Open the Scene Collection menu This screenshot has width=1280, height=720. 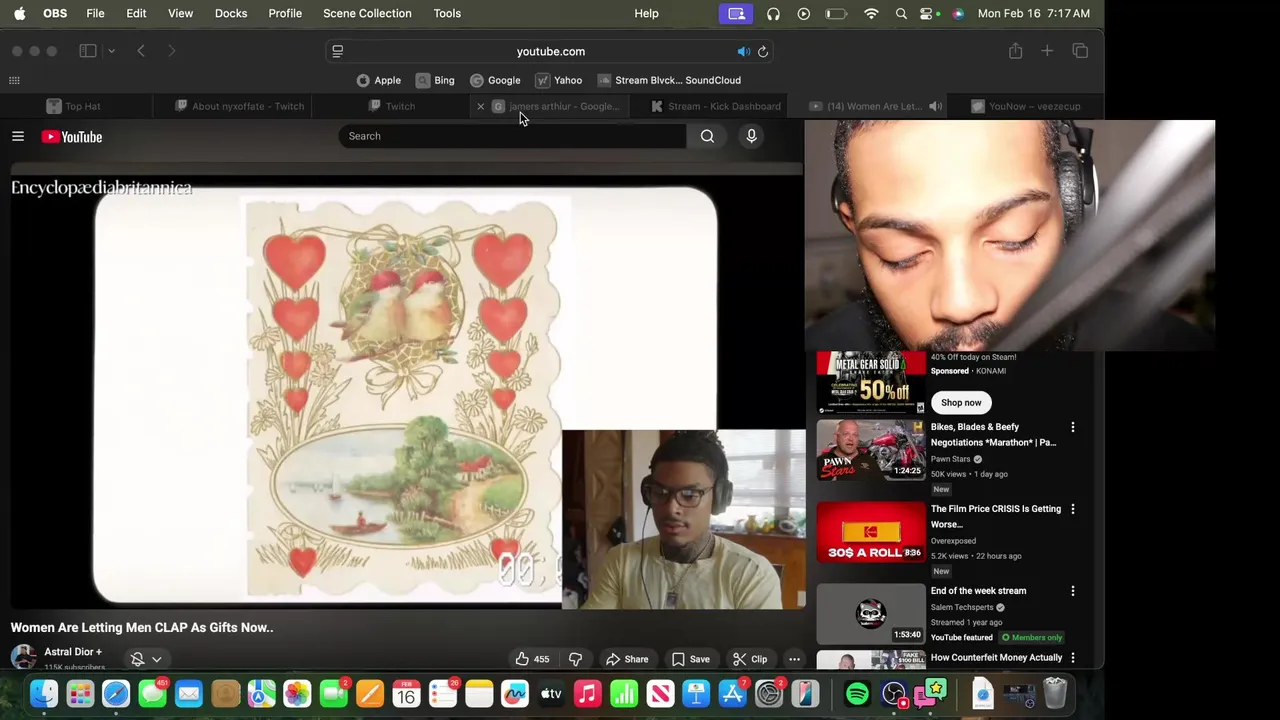tap(367, 13)
